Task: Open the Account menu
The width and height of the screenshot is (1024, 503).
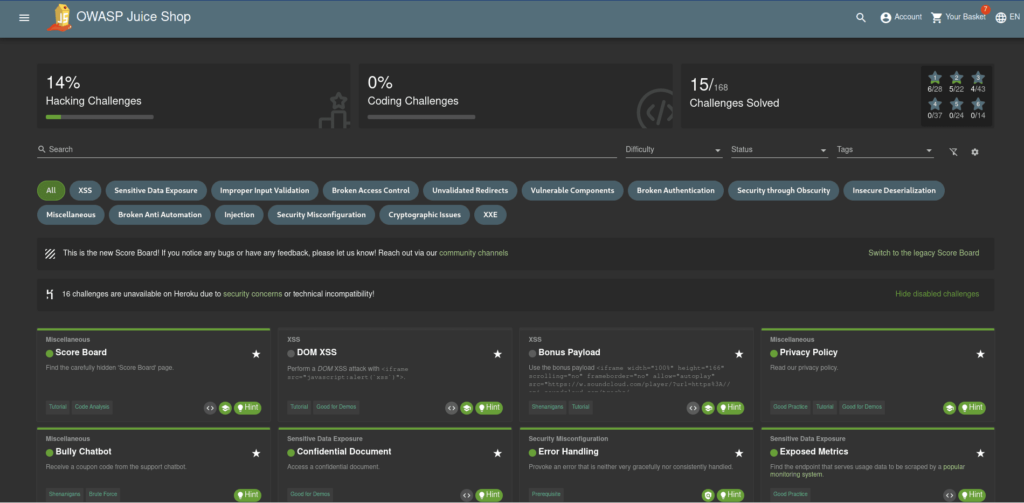Action: pos(900,17)
